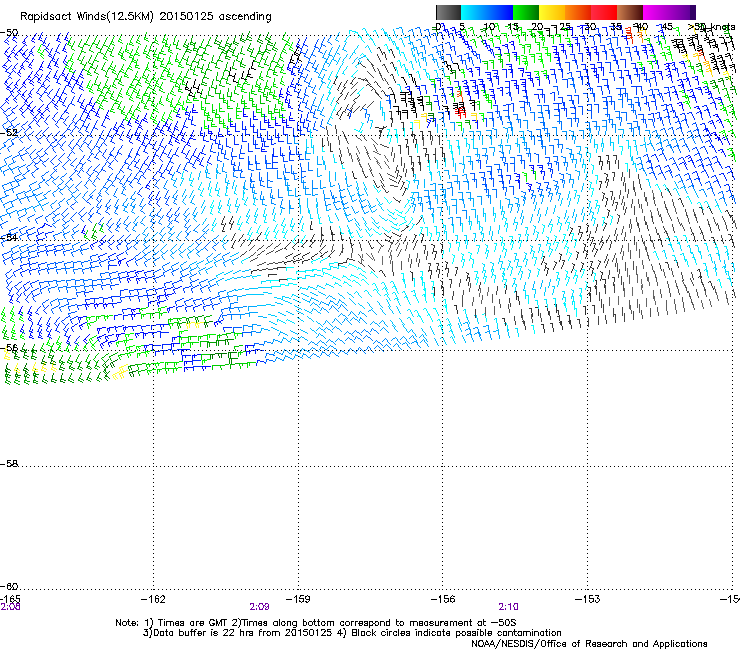This screenshot has width=740, height=650.
Task: Click the purple '2:08' time label
Action: [x=10, y=607]
